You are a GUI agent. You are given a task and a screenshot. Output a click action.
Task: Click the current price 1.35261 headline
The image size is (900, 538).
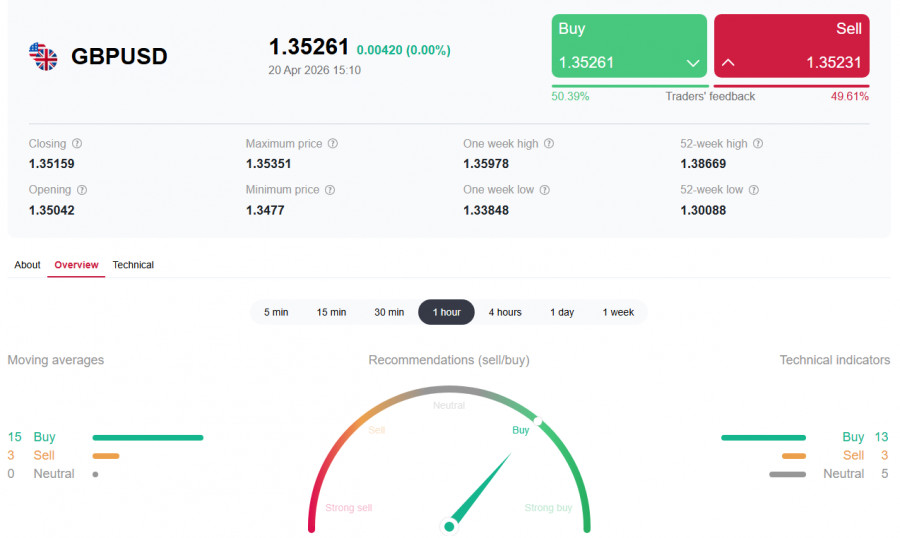pos(309,47)
